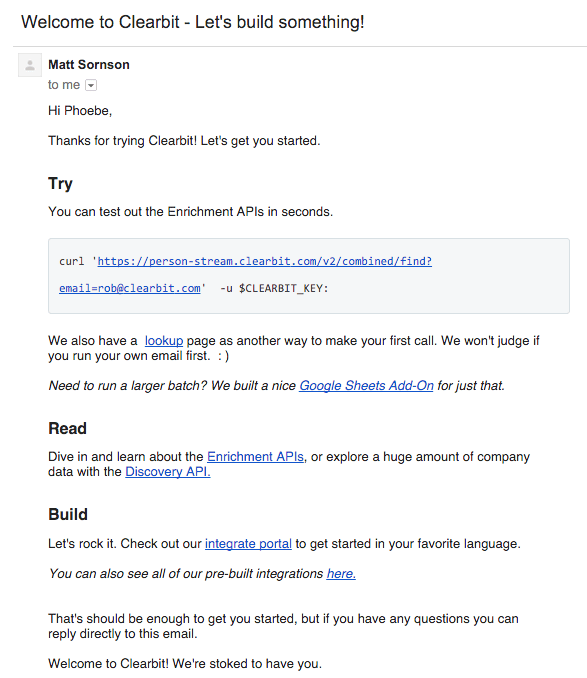This screenshot has width=587, height=678.
Task: Click inside the curl command code box
Action: pyautogui.click(x=309, y=276)
